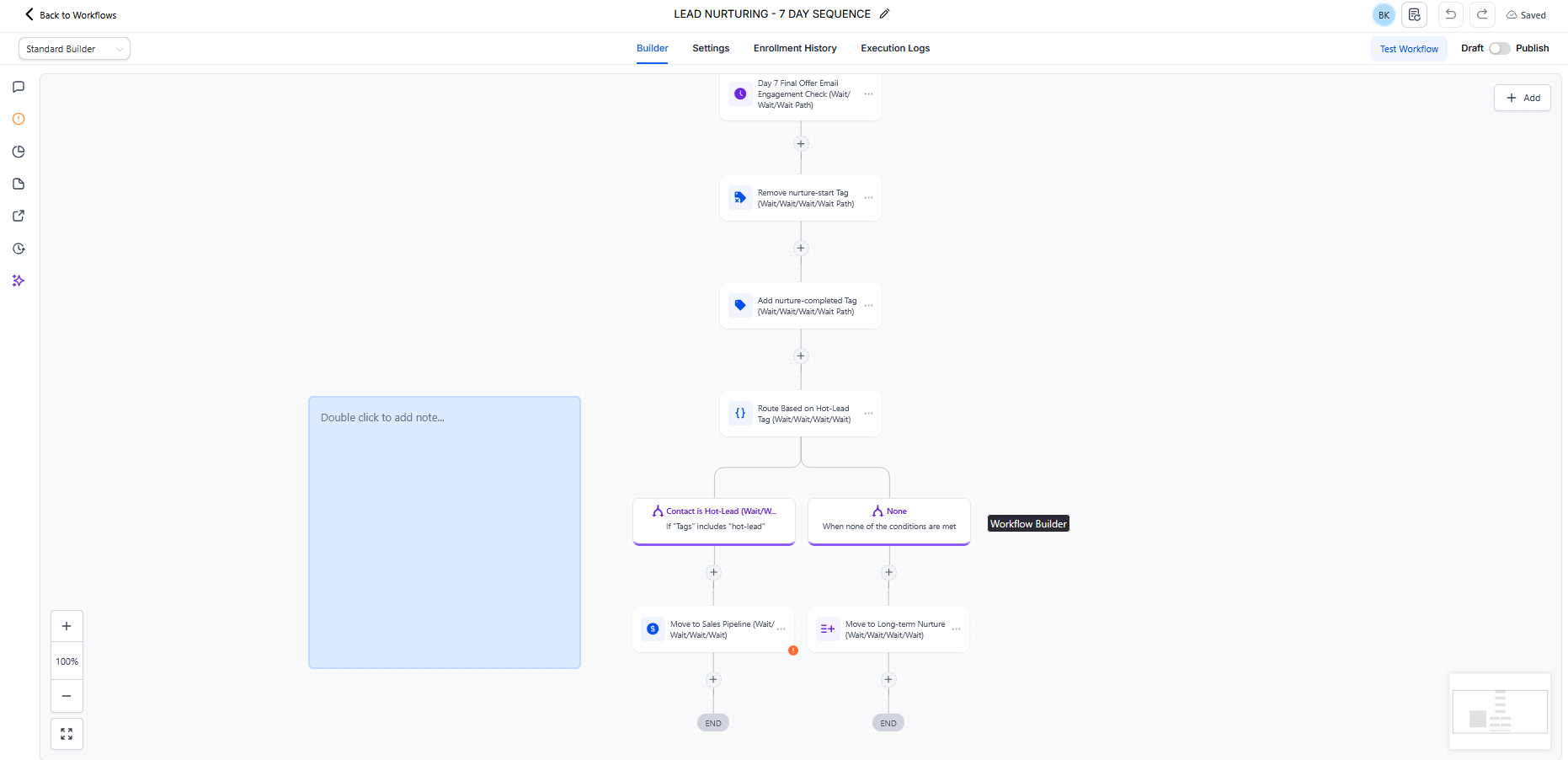Viewport: 1568px width, 760px height.
Task: Click the fit-to-screen expand icon
Action: click(x=67, y=734)
